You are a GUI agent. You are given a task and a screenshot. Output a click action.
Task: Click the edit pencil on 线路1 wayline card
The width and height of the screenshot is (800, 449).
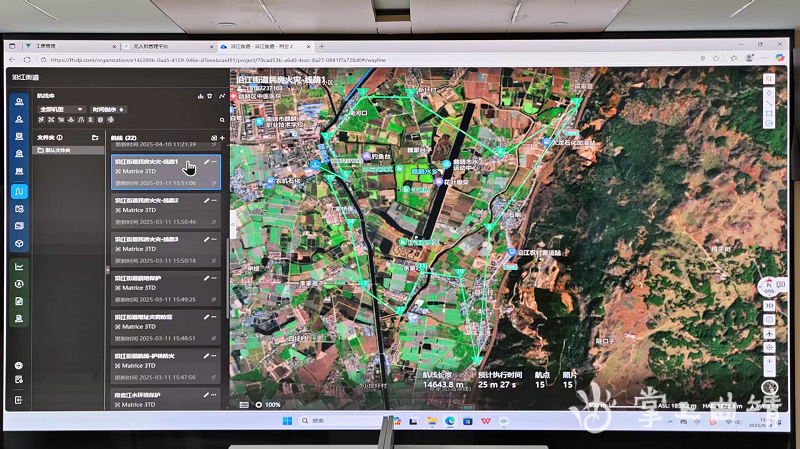207,160
